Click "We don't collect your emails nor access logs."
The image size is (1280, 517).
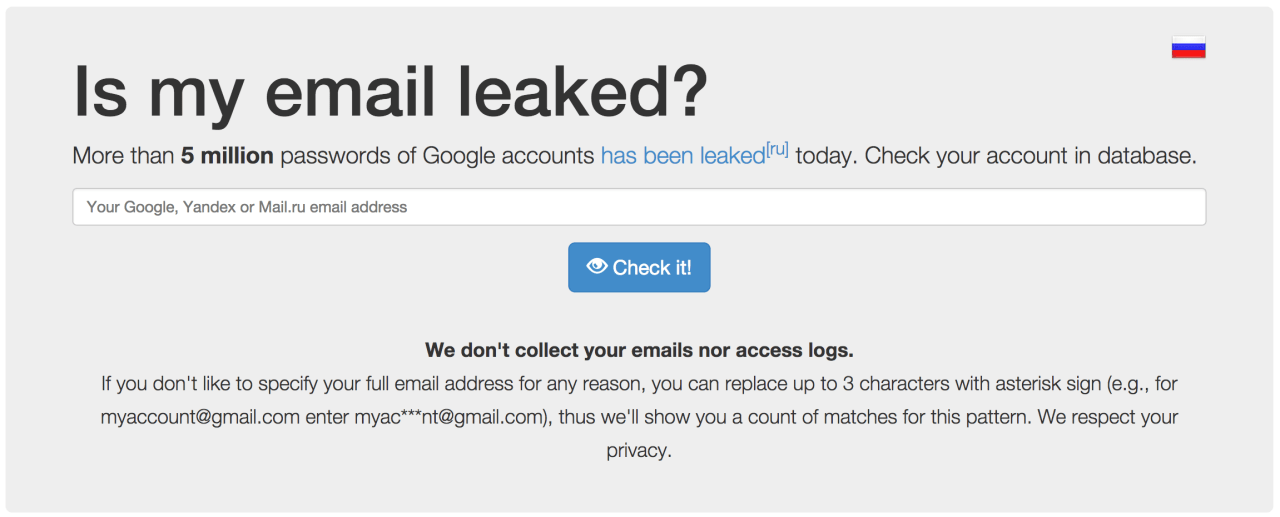[x=639, y=350]
